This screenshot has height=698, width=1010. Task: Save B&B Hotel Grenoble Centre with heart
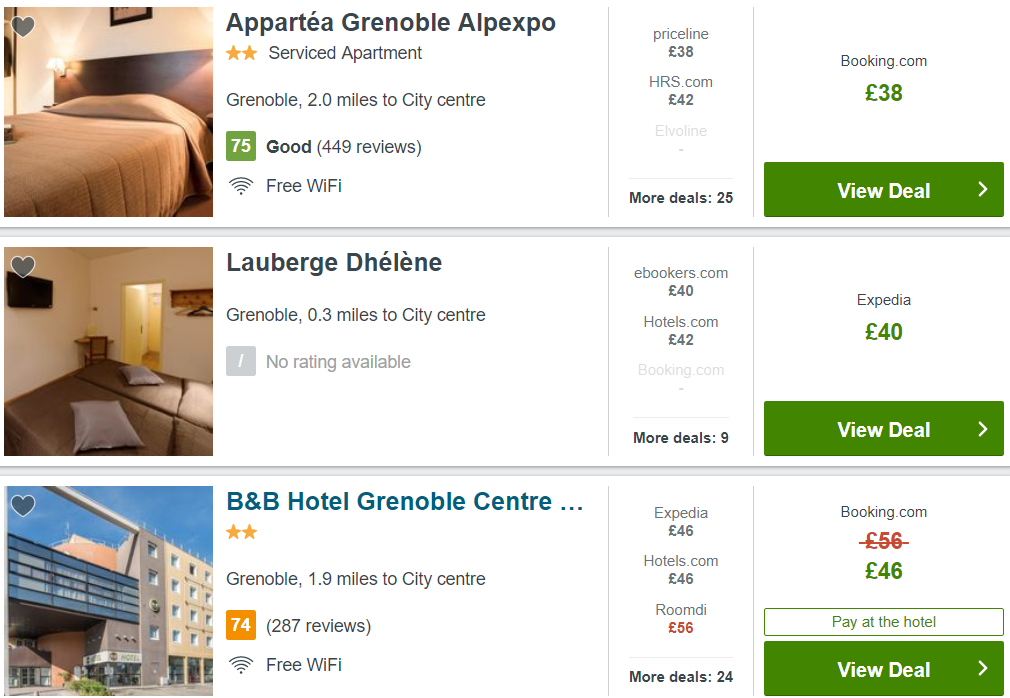pos(23,506)
